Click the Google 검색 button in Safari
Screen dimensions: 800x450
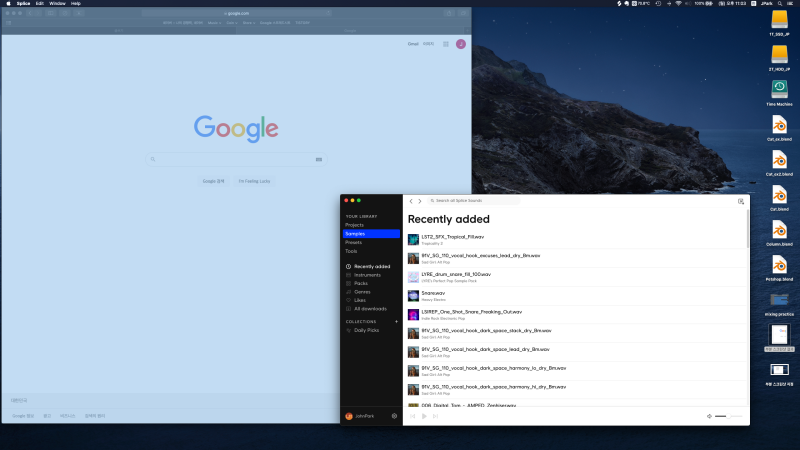click(213, 181)
